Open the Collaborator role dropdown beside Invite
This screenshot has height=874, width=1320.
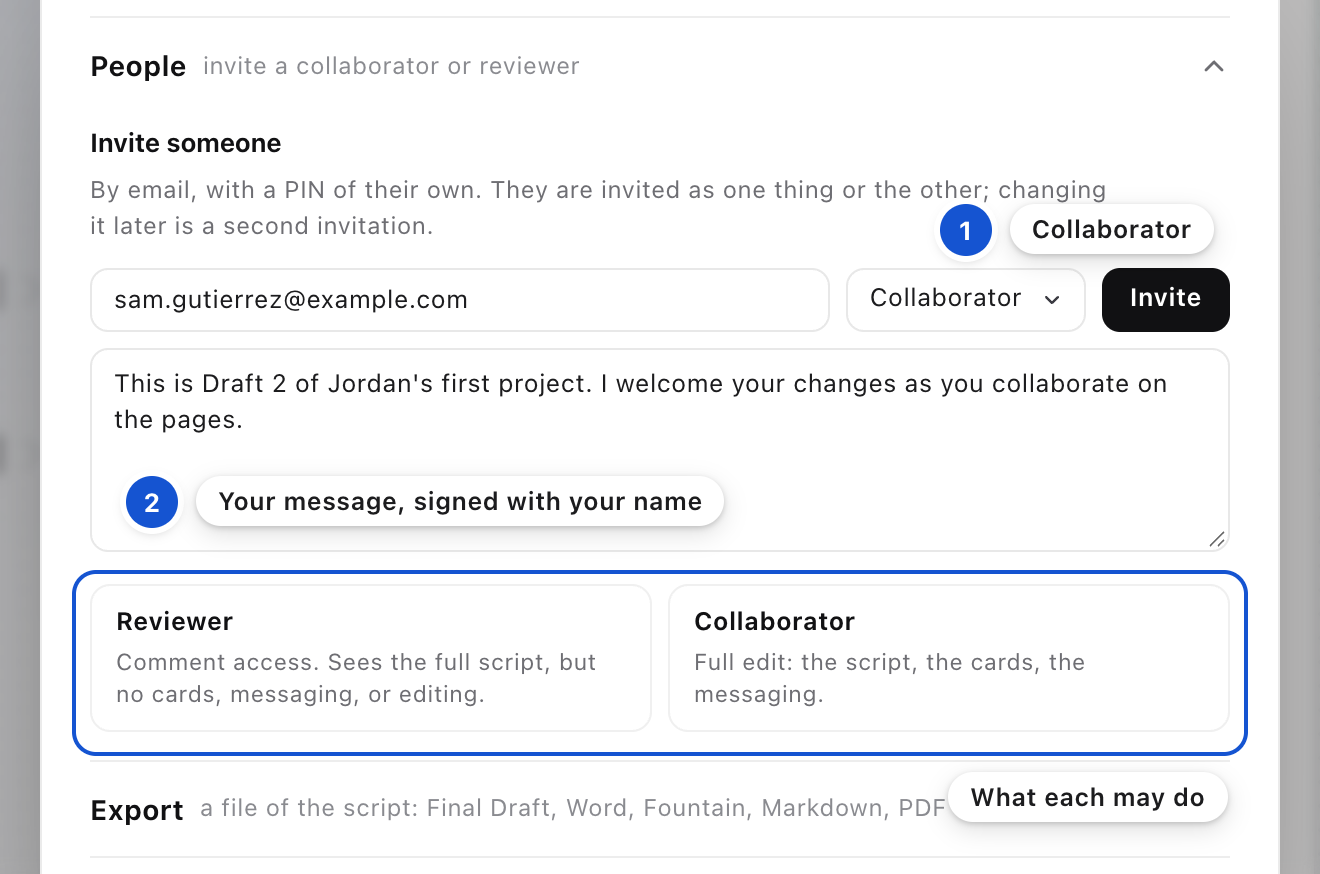(x=966, y=299)
